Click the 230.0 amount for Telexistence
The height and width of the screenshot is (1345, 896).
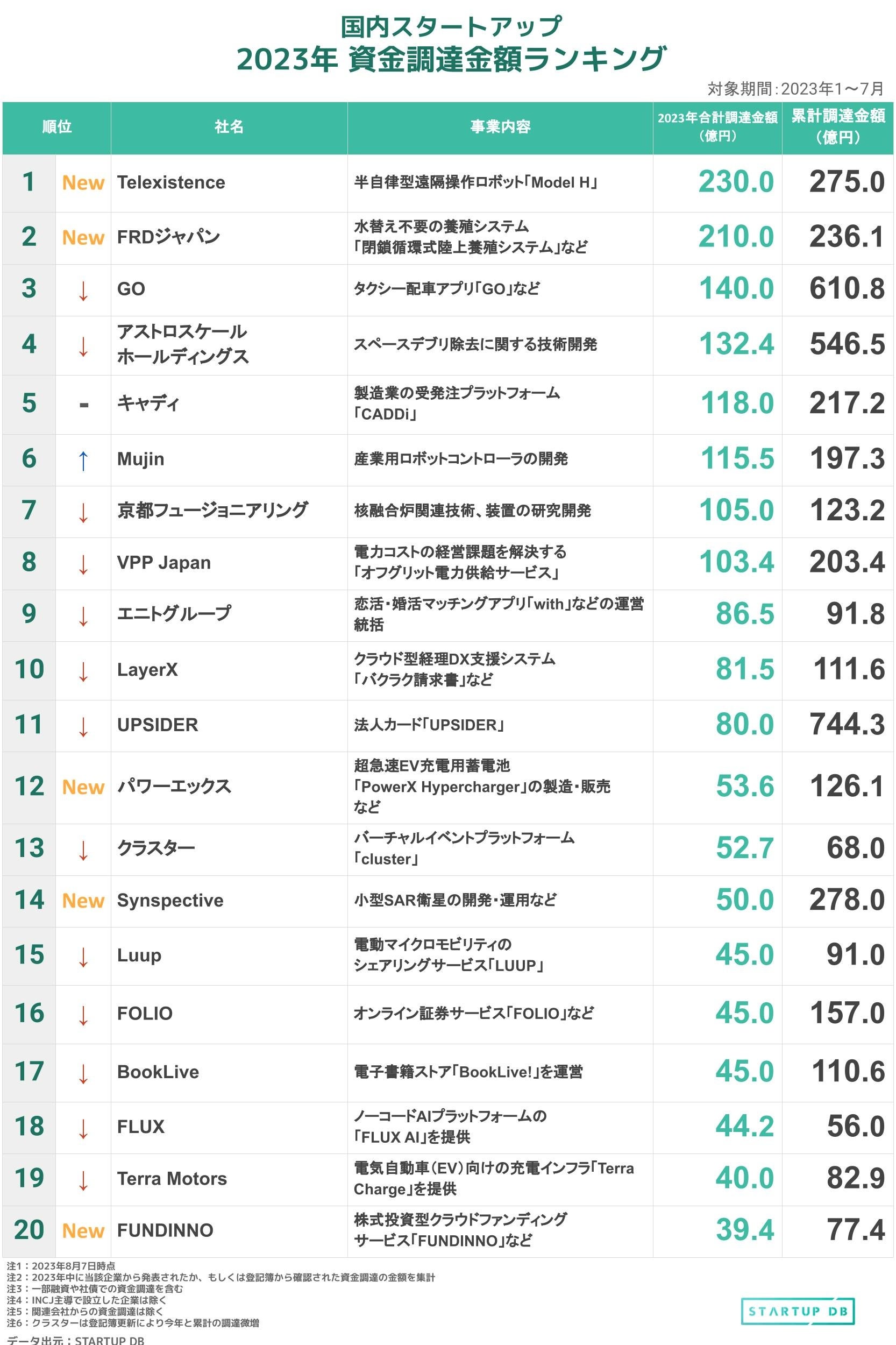(736, 182)
